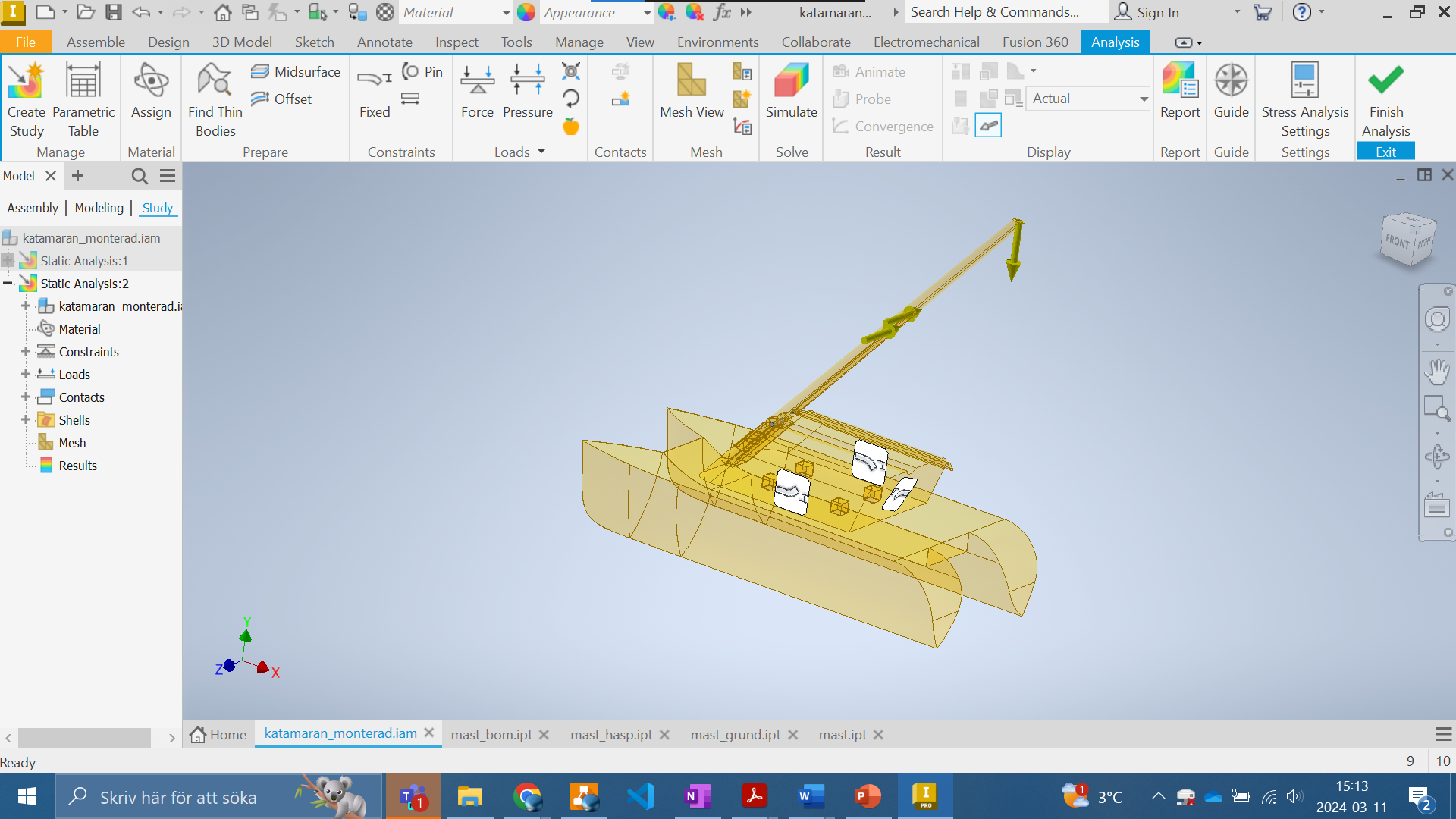Screen dimensions: 1456x819
Task: Open the Parametric Table tool
Action: point(83,99)
